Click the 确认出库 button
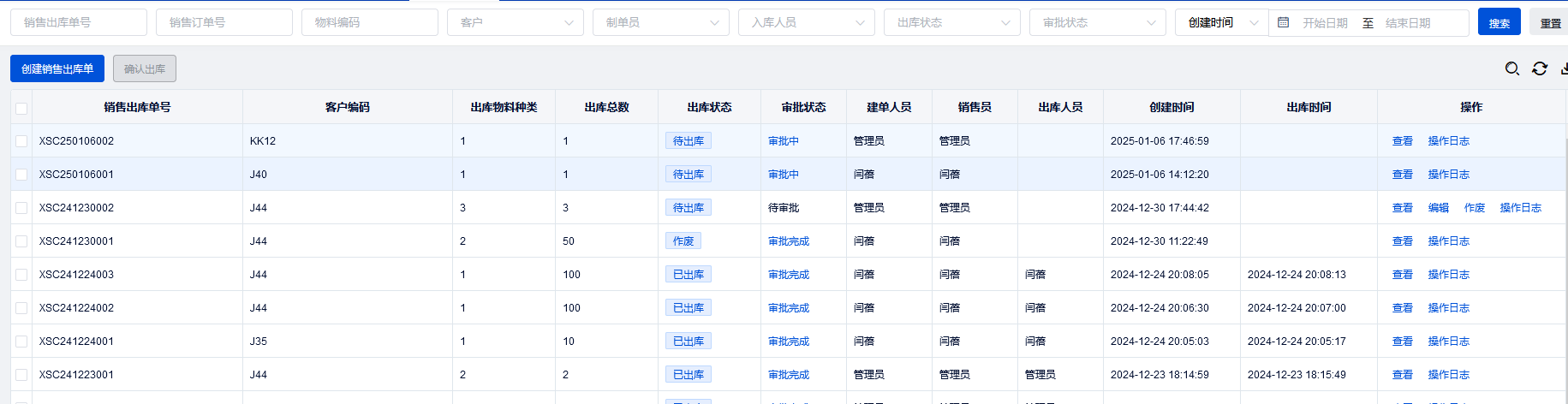 pos(145,68)
